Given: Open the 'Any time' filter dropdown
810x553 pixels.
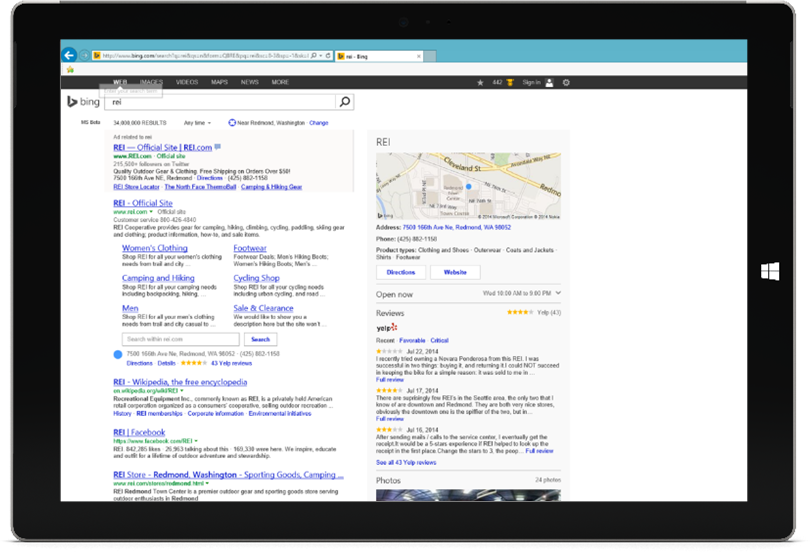Looking at the screenshot, I should [197, 123].
